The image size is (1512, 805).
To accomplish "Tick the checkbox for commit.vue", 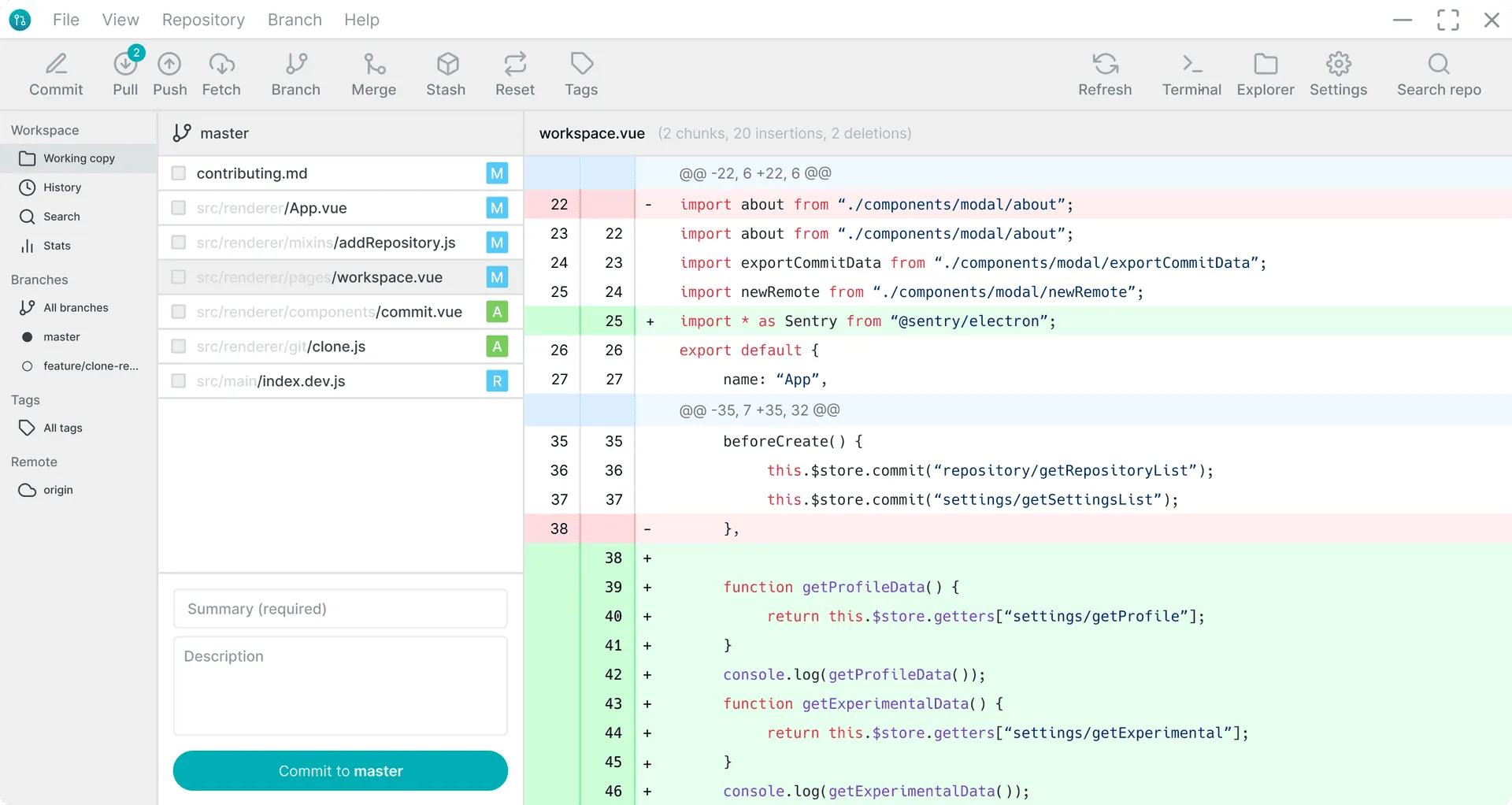I will [x=179, y=311].
